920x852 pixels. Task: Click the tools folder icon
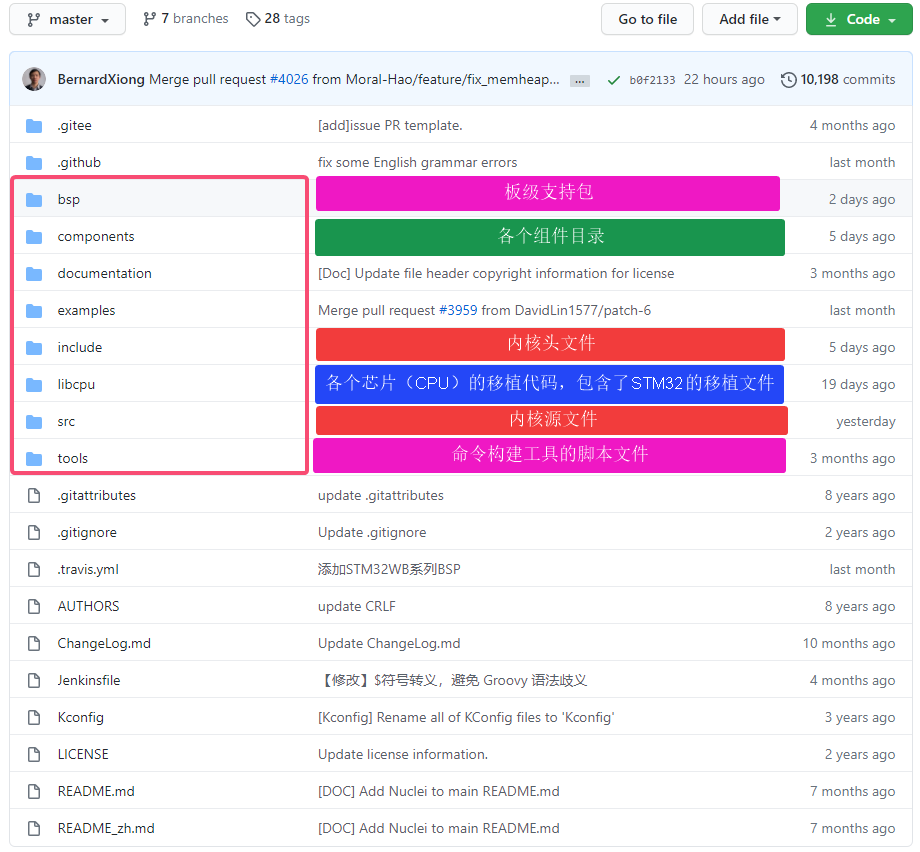[34, 458]
